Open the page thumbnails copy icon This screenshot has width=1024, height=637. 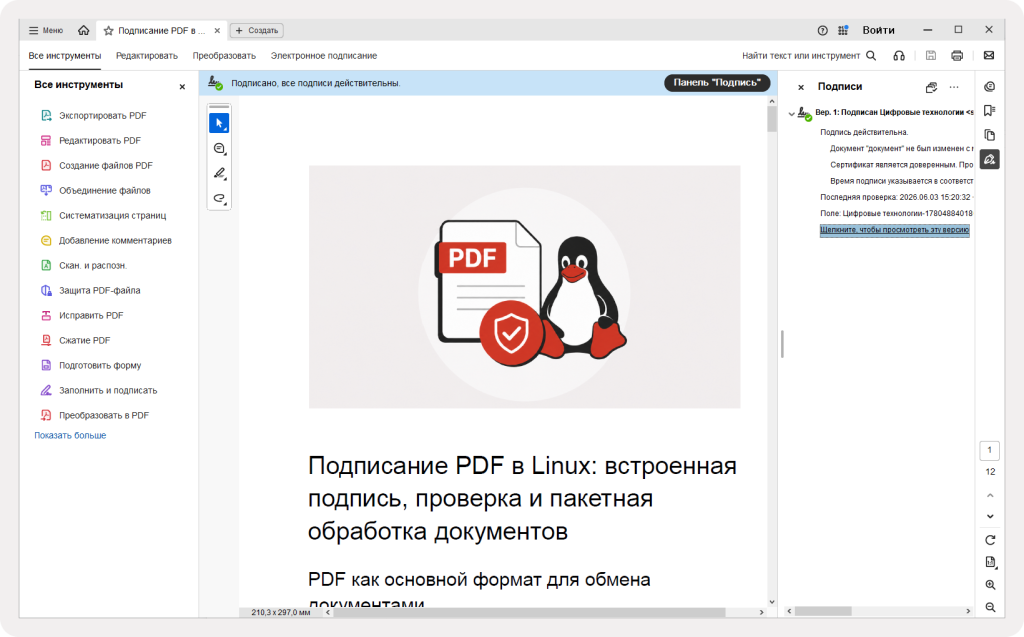click(989, 135)
